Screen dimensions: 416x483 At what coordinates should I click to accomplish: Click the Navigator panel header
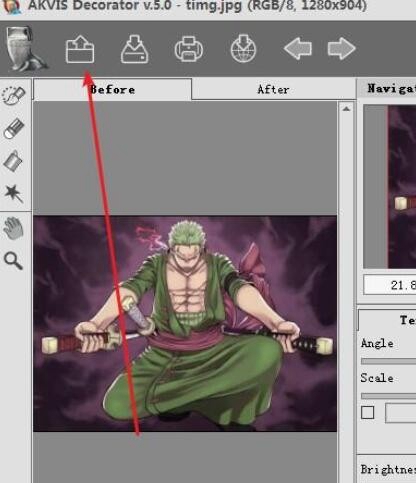(x=387, y=88)
